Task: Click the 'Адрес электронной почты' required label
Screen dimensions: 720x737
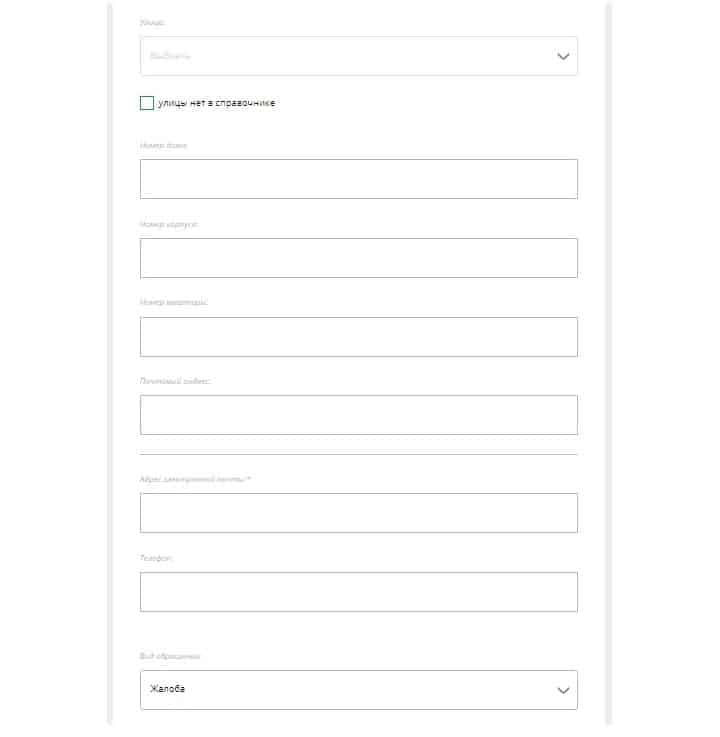Action: pos(195,479)
